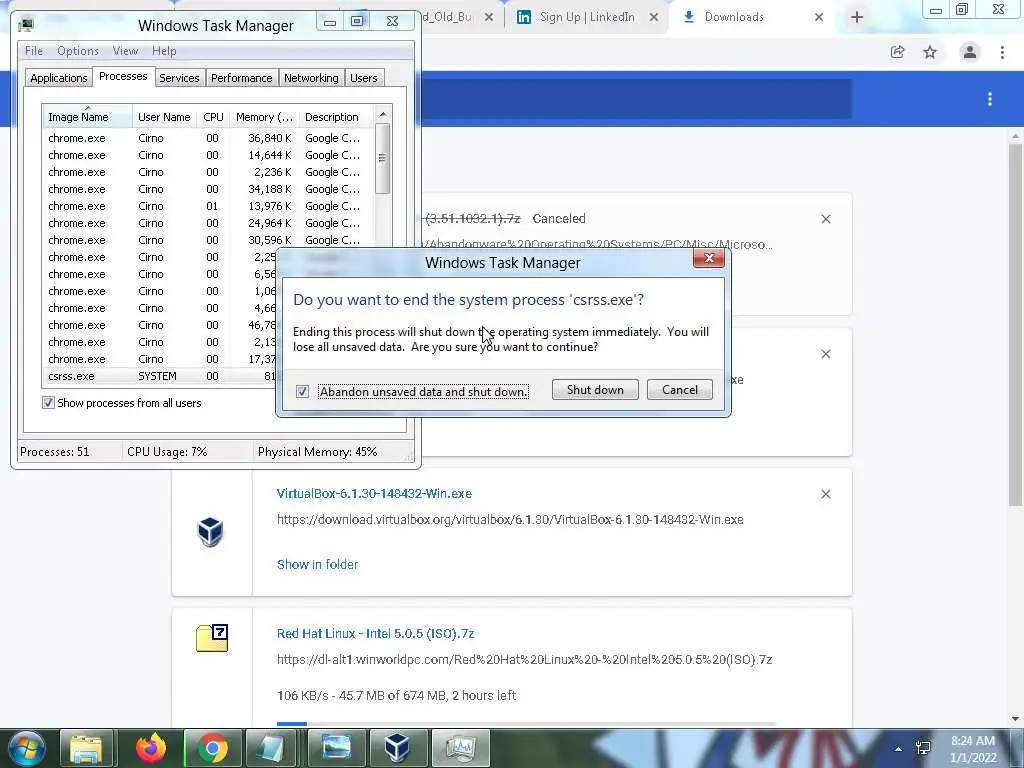Open Downloads page more-actions menu
Viewport: 1024px width, 768px height.
pos(990,99)
